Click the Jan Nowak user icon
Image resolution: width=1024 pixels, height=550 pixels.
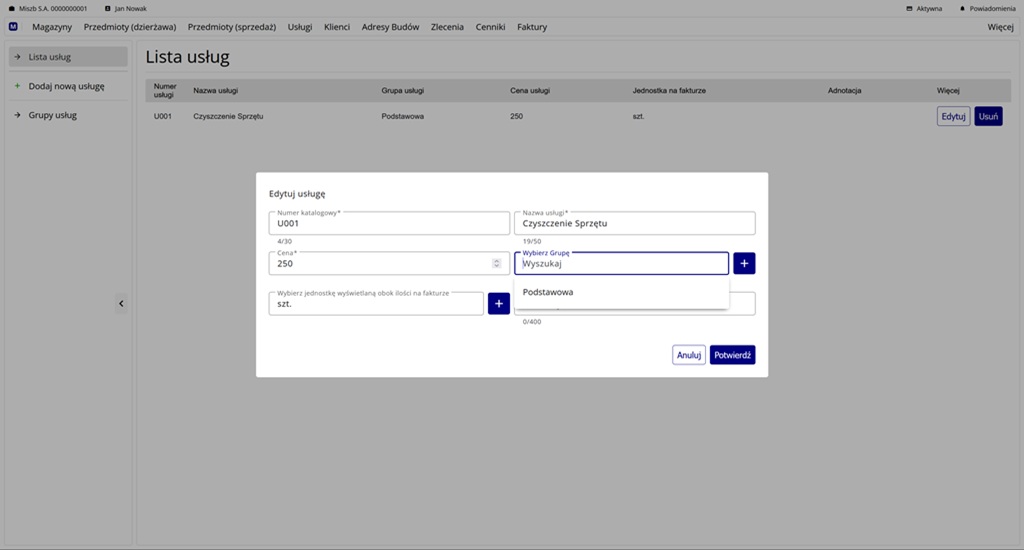pos(108,8)
